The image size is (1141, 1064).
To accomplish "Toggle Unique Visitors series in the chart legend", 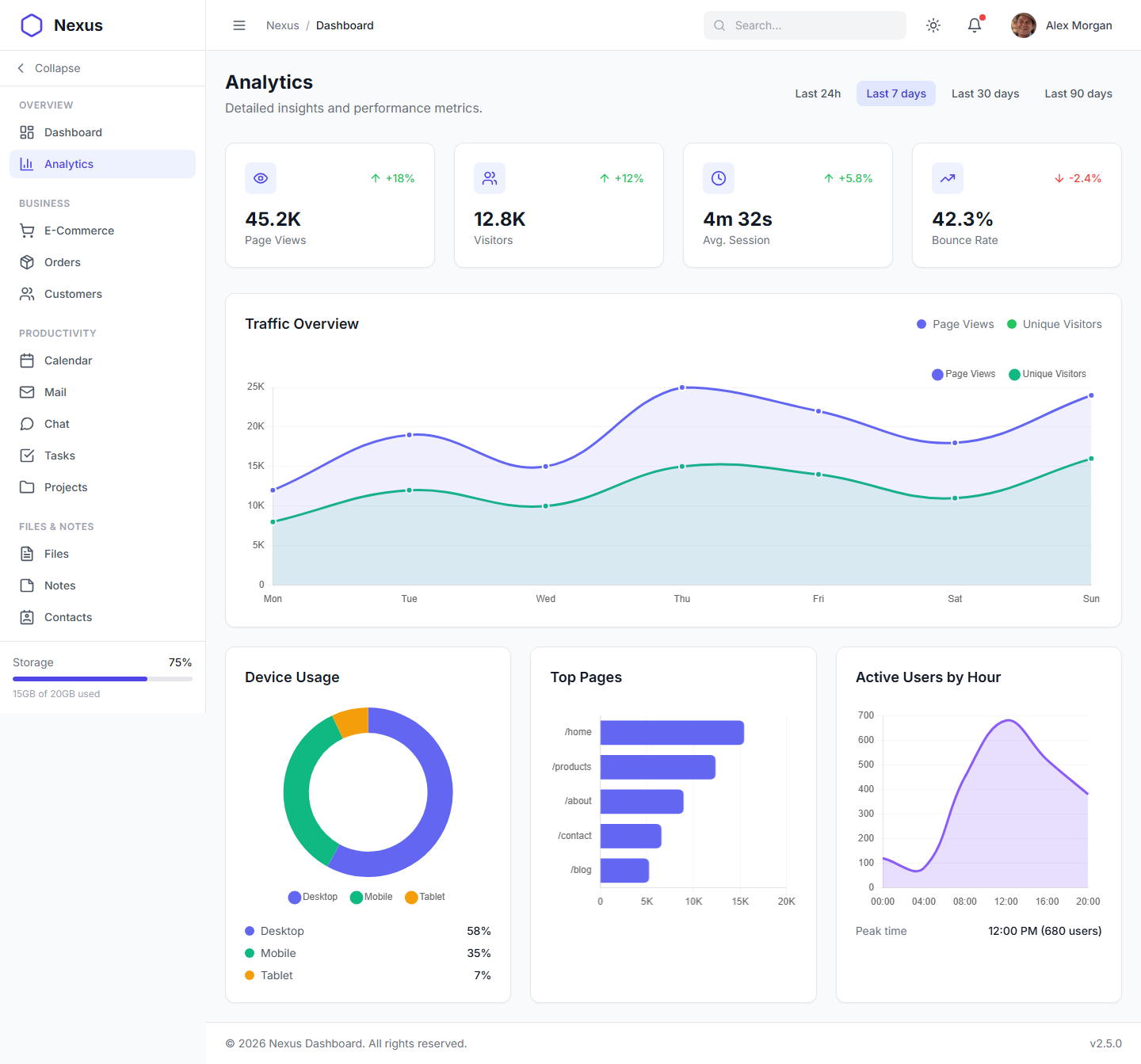I will [1048, 374].
